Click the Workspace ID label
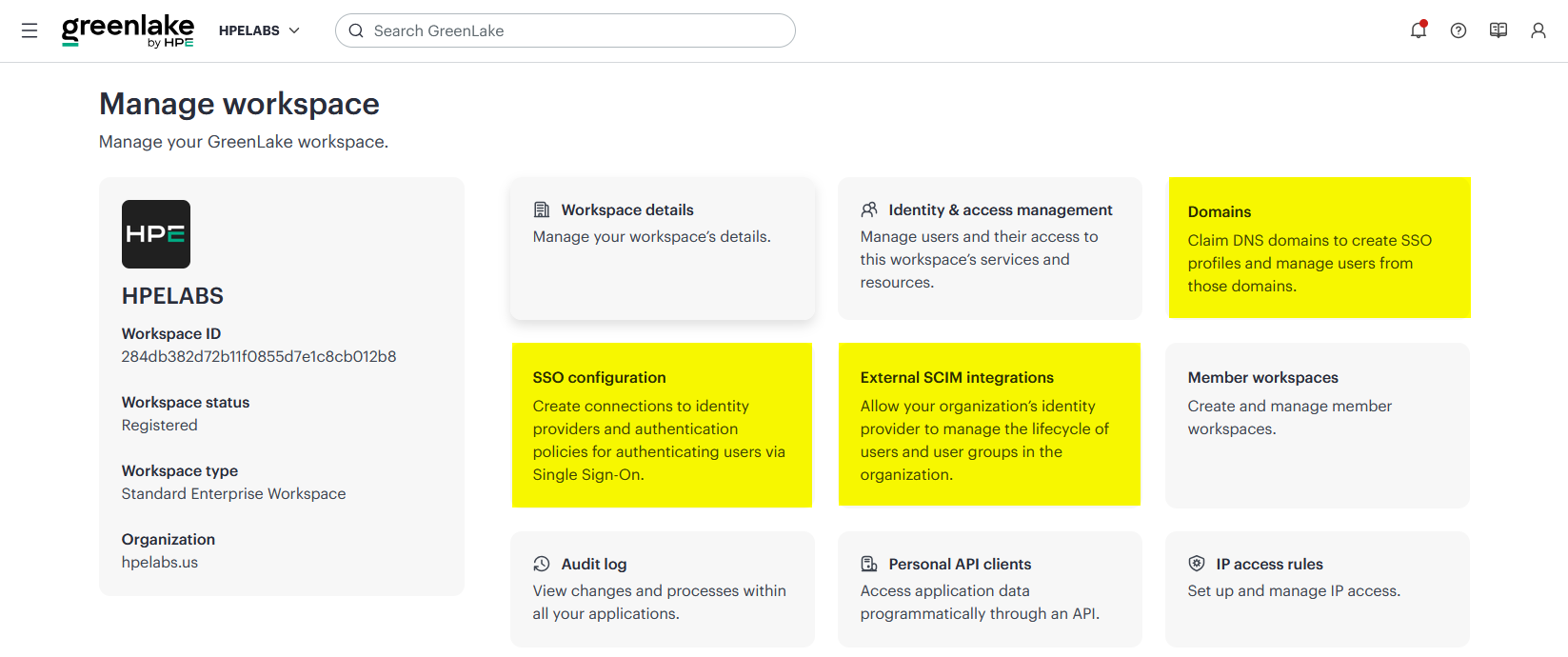This screenshot has height=657, width=1568. tap(171, 333)
